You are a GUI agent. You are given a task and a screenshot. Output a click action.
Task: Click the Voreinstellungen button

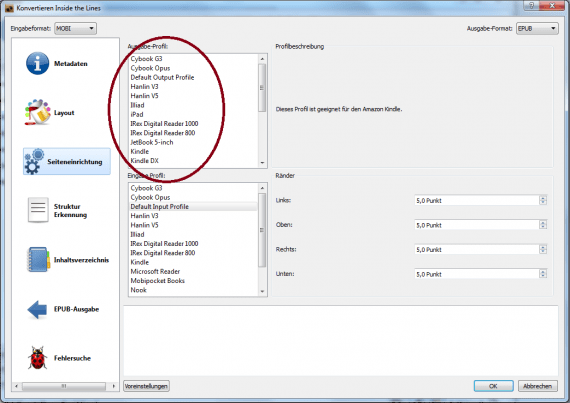point(146,386)
